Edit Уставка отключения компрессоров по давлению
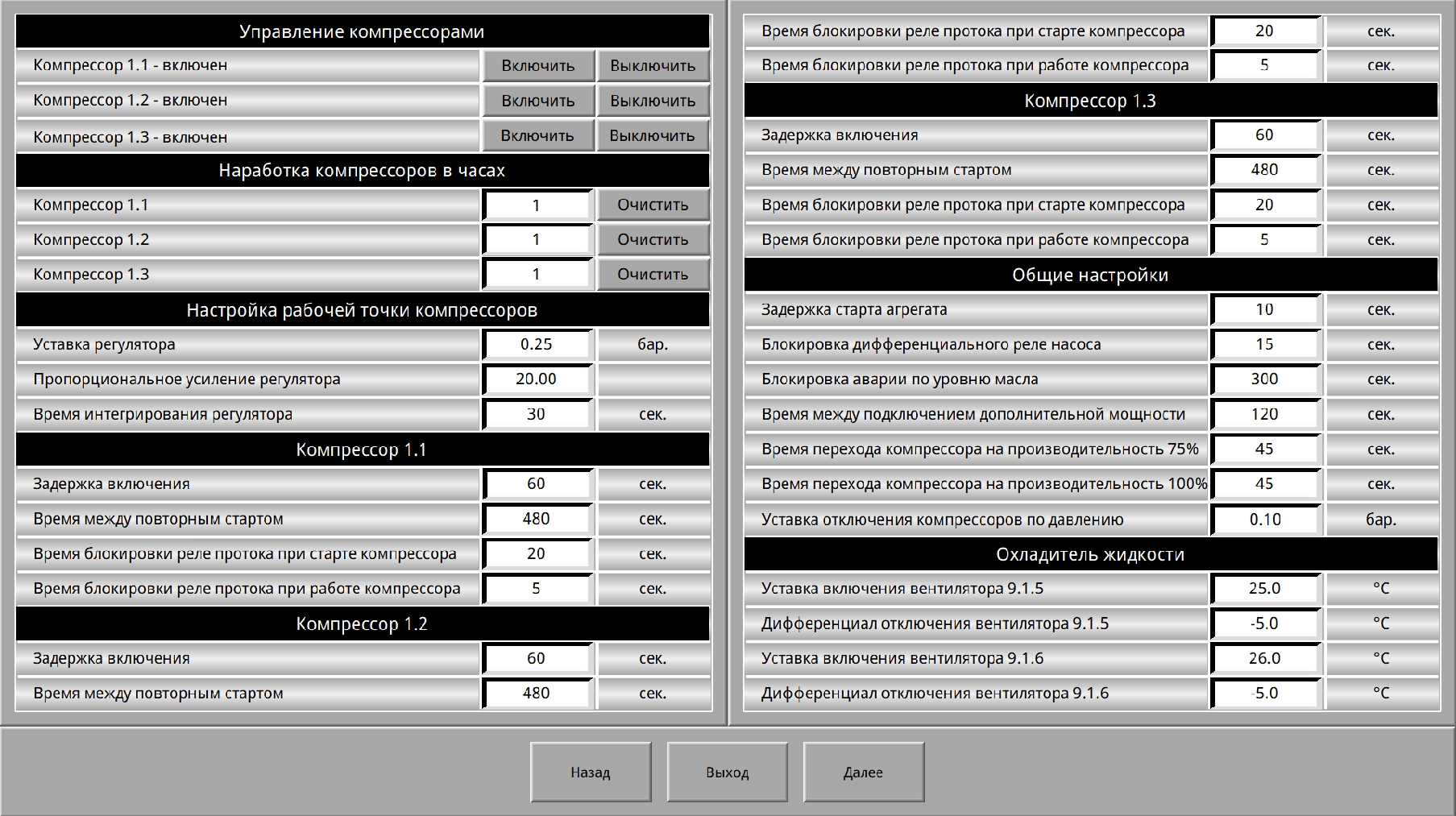 (1264, 520)
